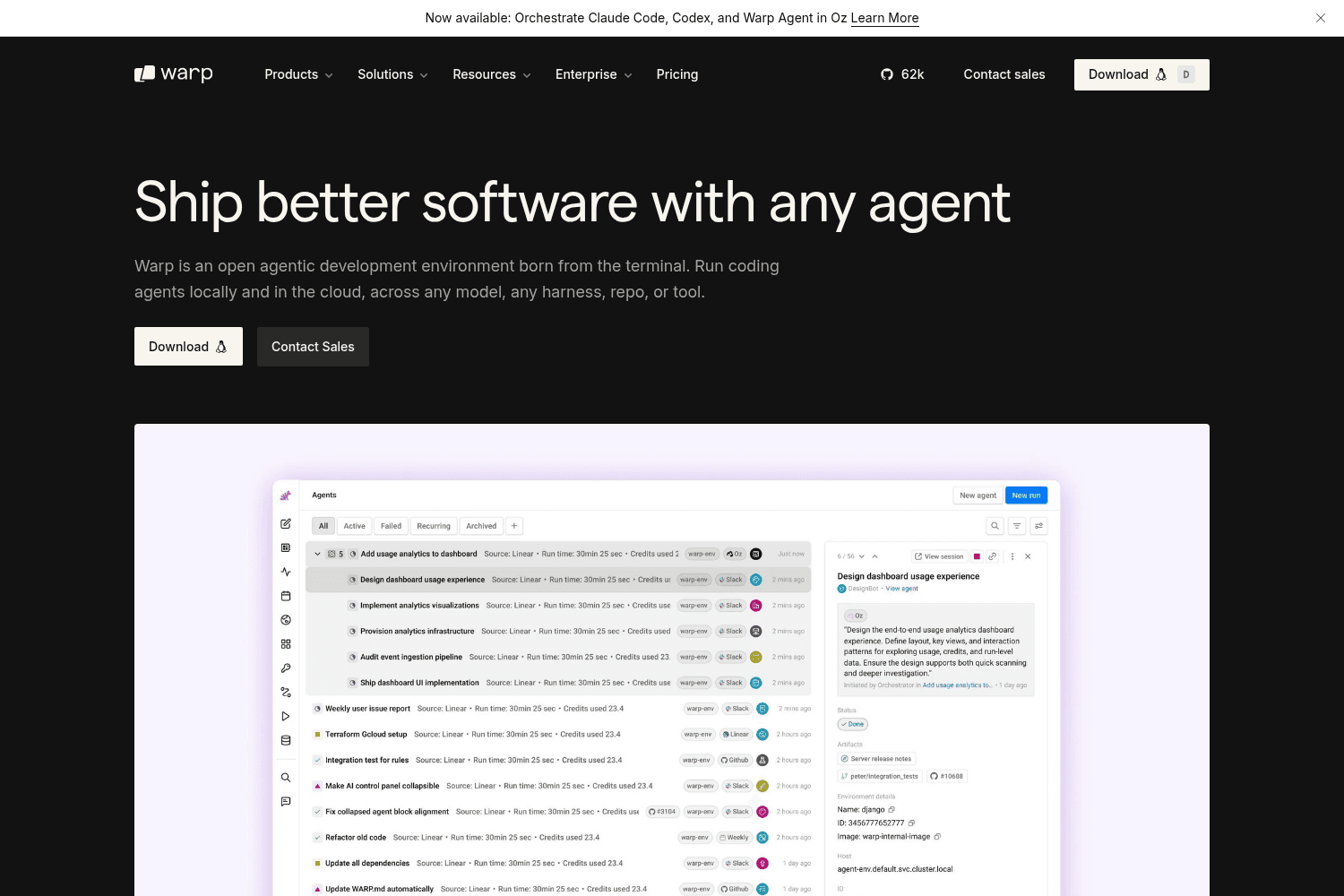Open the Enterprise dropdown
Image resolution: width=1344 pixels, height=896 pixels.
(594, 74)
